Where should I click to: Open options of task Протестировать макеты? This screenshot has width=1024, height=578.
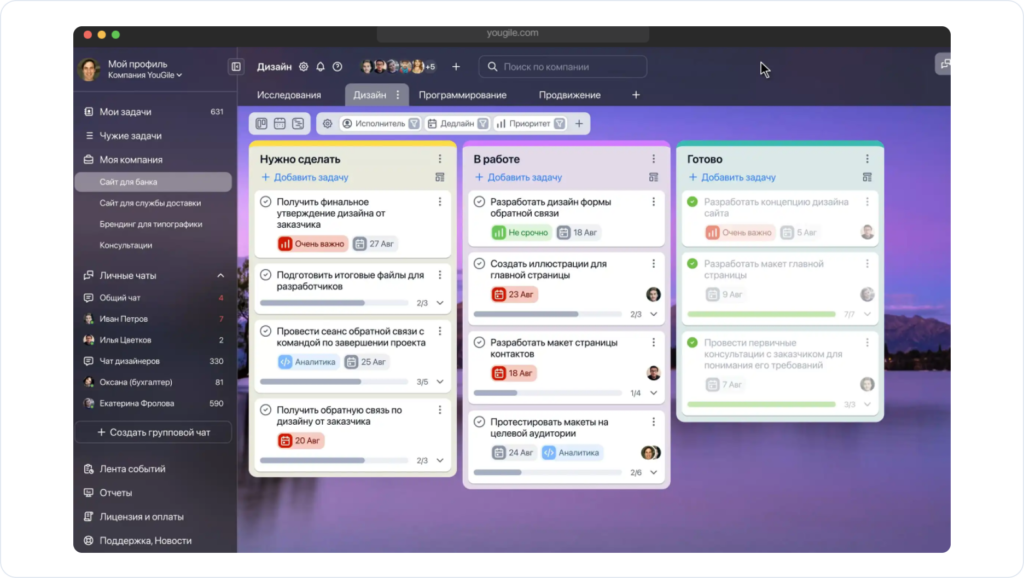pos(654,422)
